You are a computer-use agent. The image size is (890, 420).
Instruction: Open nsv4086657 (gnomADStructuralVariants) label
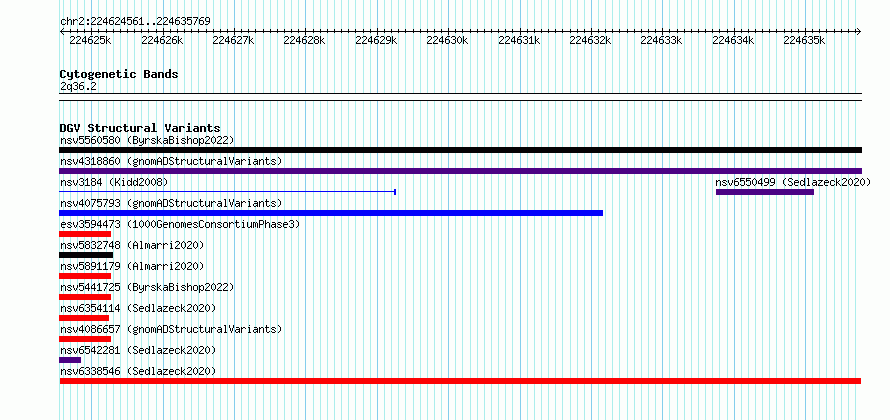[171, 329]
